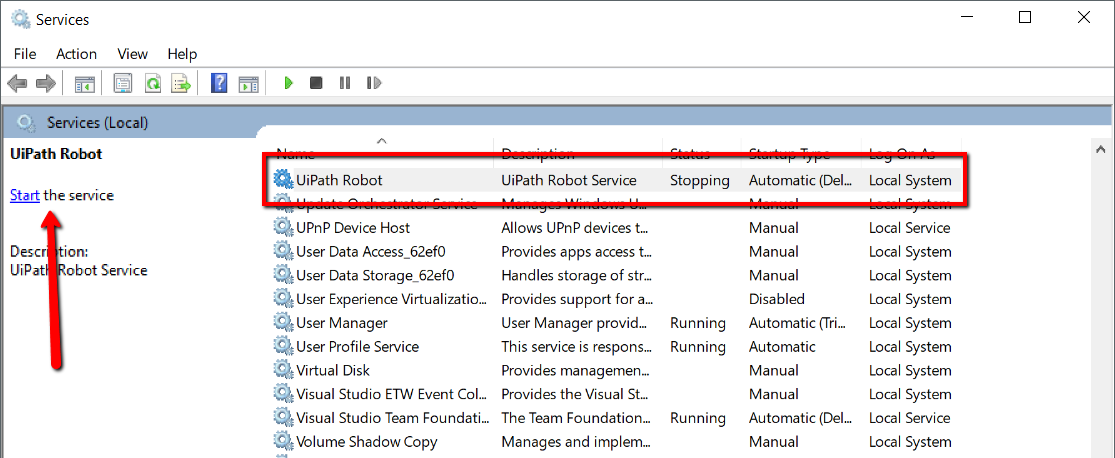The image size is (1115, 458).
Task: Open the View menu
Action: [x=132, y=54]
